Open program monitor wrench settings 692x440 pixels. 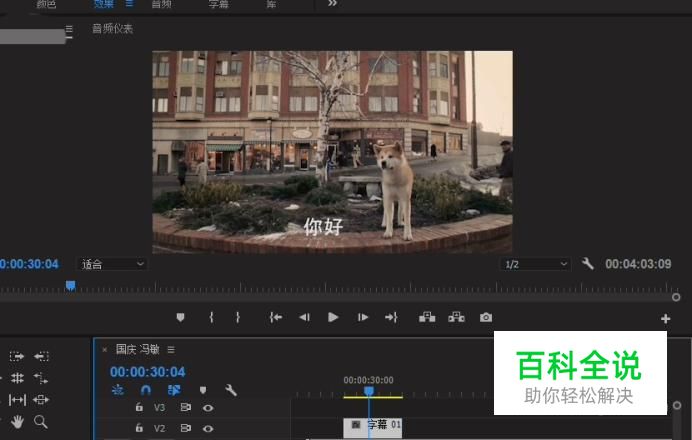[587, 264]
